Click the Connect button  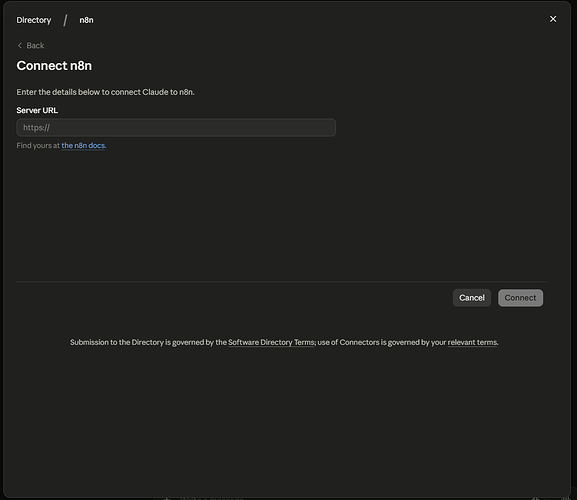pos(520,298)
